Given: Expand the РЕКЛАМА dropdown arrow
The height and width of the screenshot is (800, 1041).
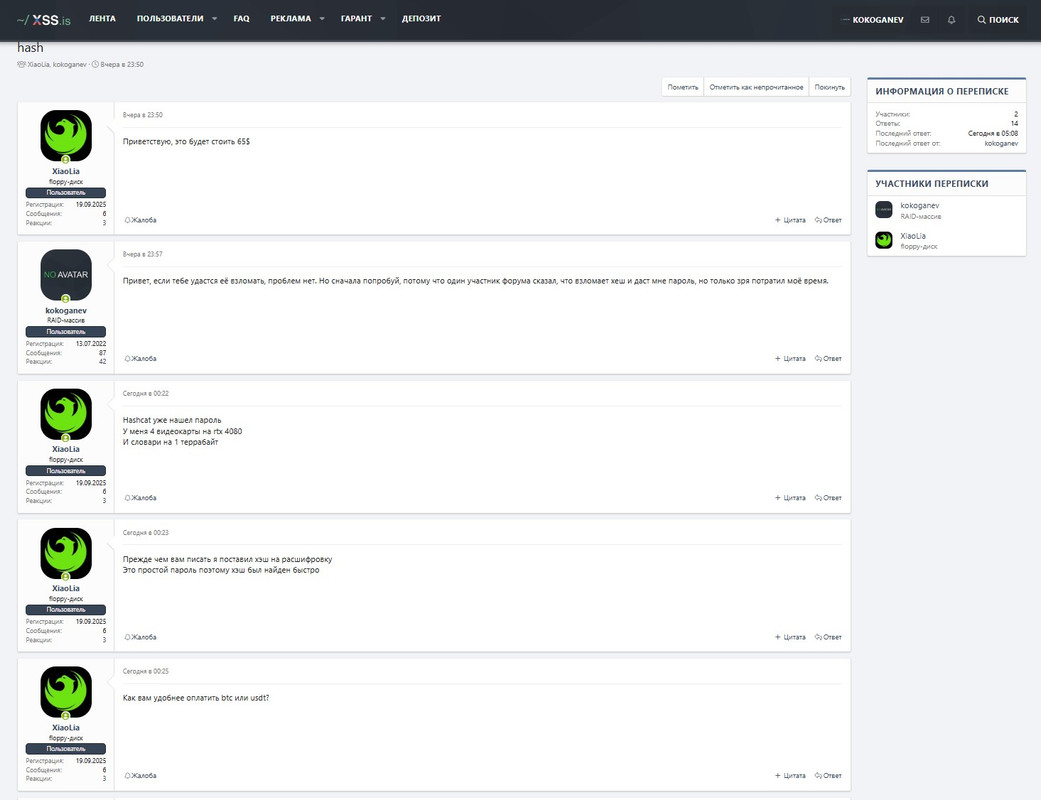Looking at the screenshot, I should click(x=322, y=19).
